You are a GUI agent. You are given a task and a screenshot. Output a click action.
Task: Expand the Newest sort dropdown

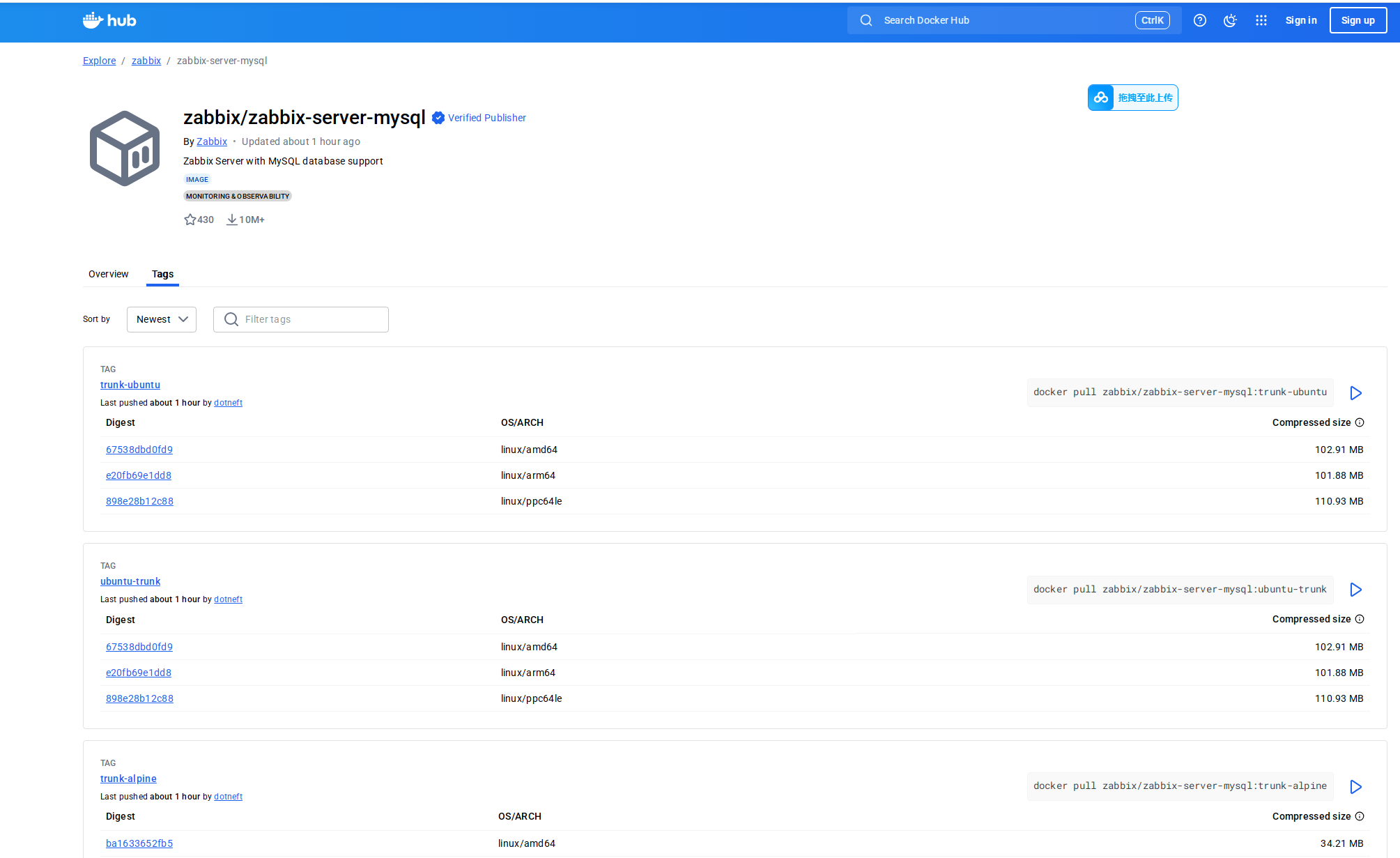[x=162, y=319]
